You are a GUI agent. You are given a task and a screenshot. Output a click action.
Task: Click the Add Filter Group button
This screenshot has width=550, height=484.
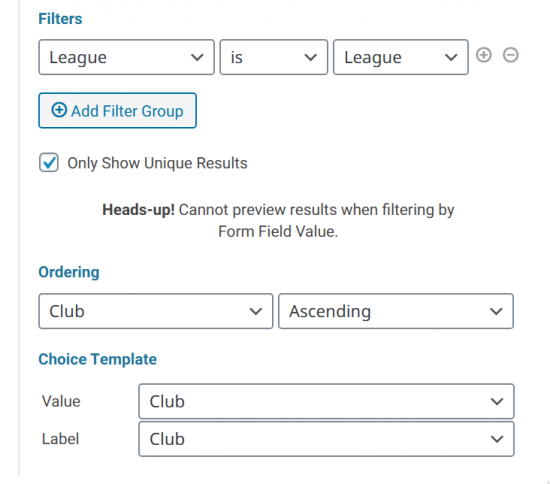(117, 110)
